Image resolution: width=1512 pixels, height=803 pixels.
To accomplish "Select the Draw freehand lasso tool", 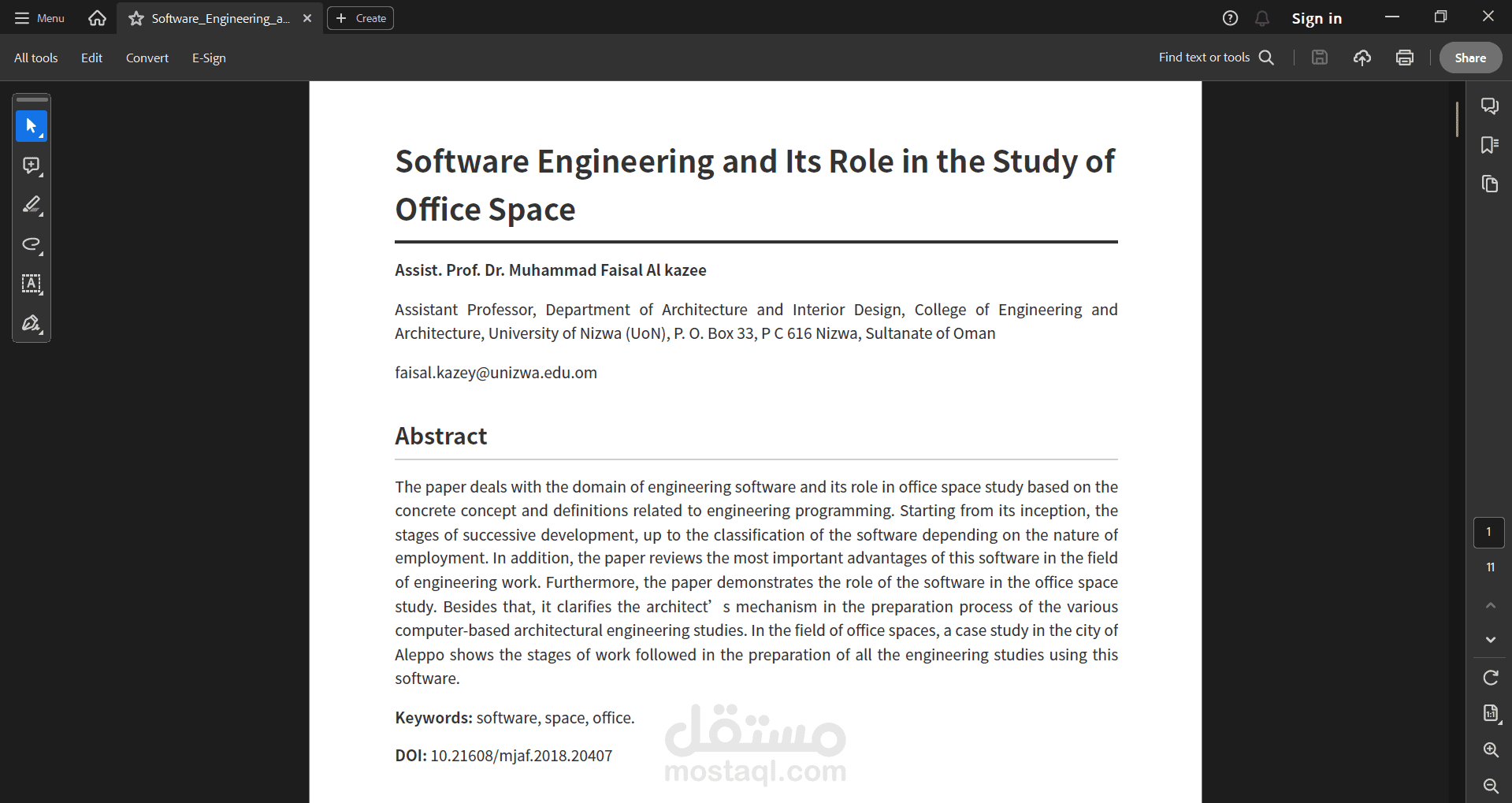I will pyautogui.click(x=32, y=244).
